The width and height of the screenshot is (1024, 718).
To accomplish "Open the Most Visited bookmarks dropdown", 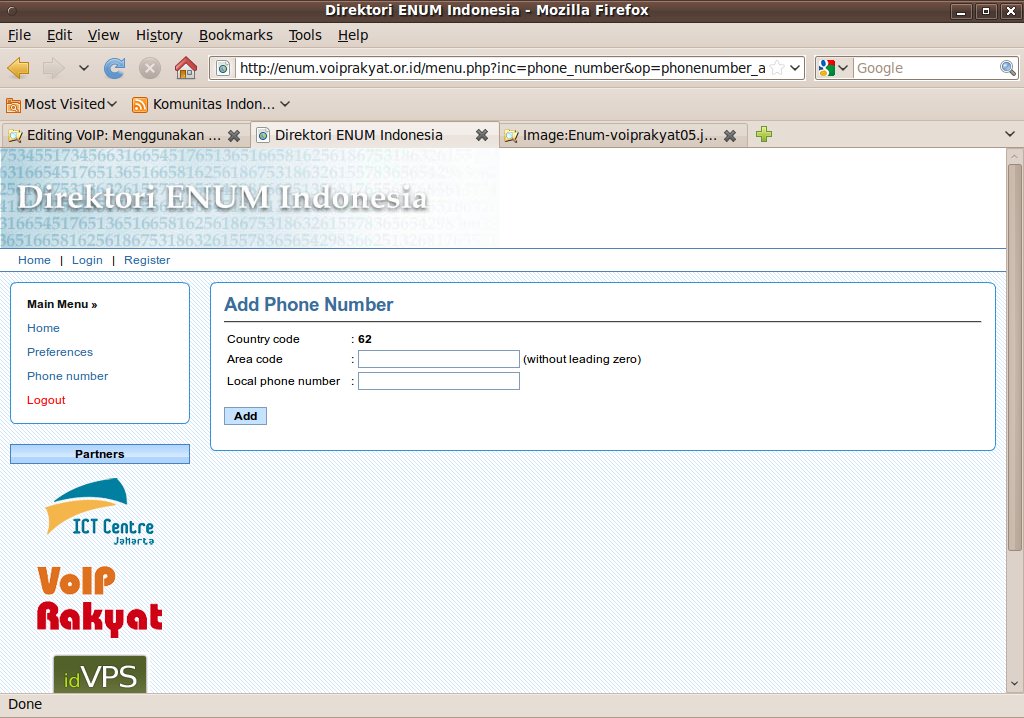I will click(x=62, y=104).
